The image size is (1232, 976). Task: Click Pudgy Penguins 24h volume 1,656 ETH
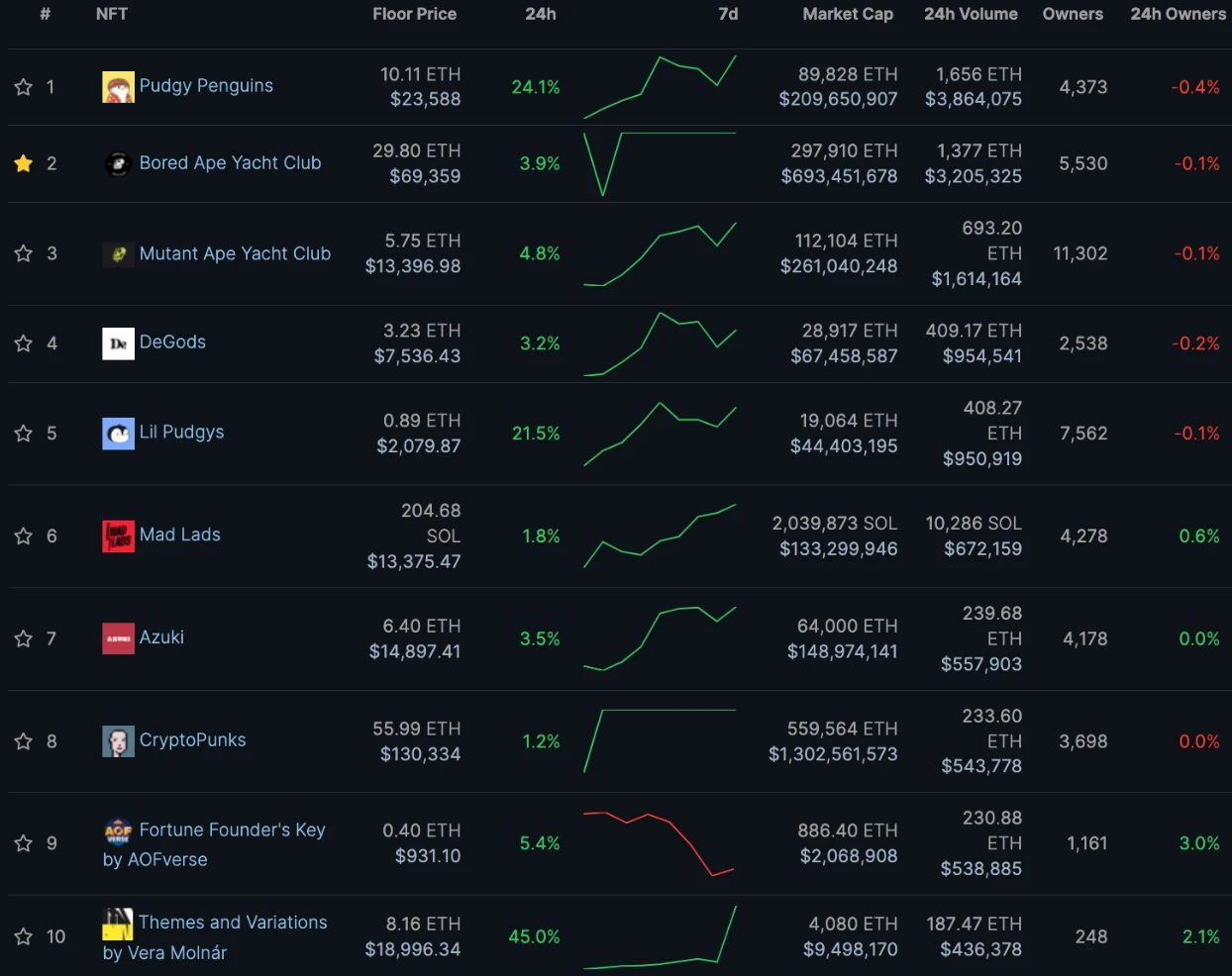point(979,74)
